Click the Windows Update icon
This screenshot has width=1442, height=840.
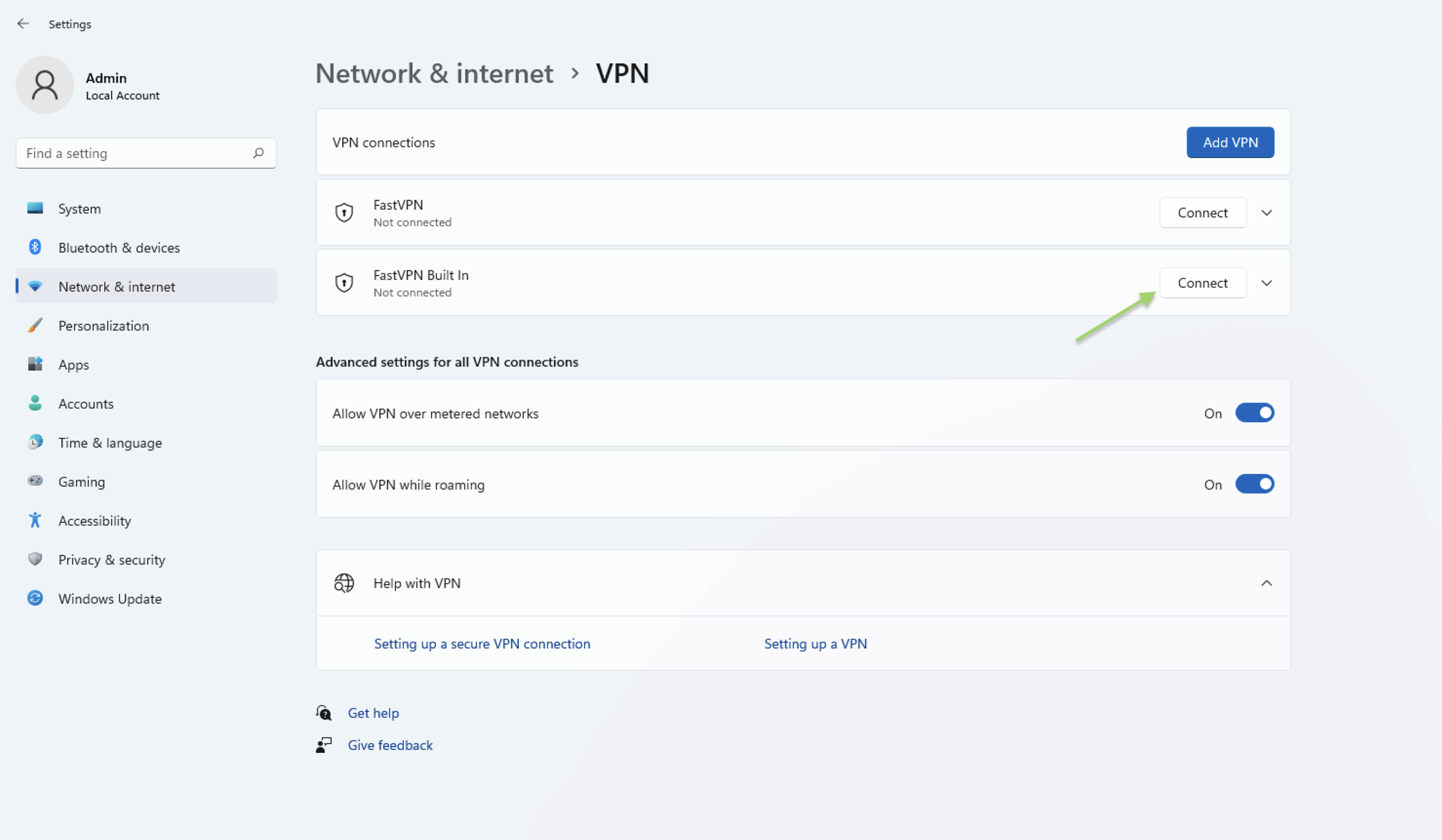pos(35,598)
